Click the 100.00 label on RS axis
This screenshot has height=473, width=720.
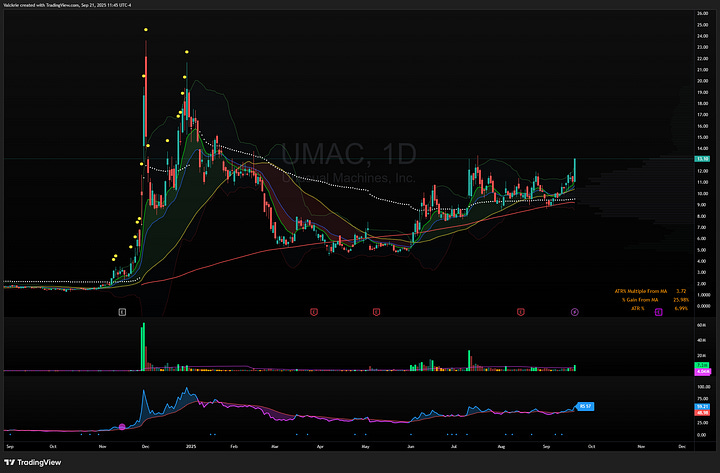coord(703,387)
